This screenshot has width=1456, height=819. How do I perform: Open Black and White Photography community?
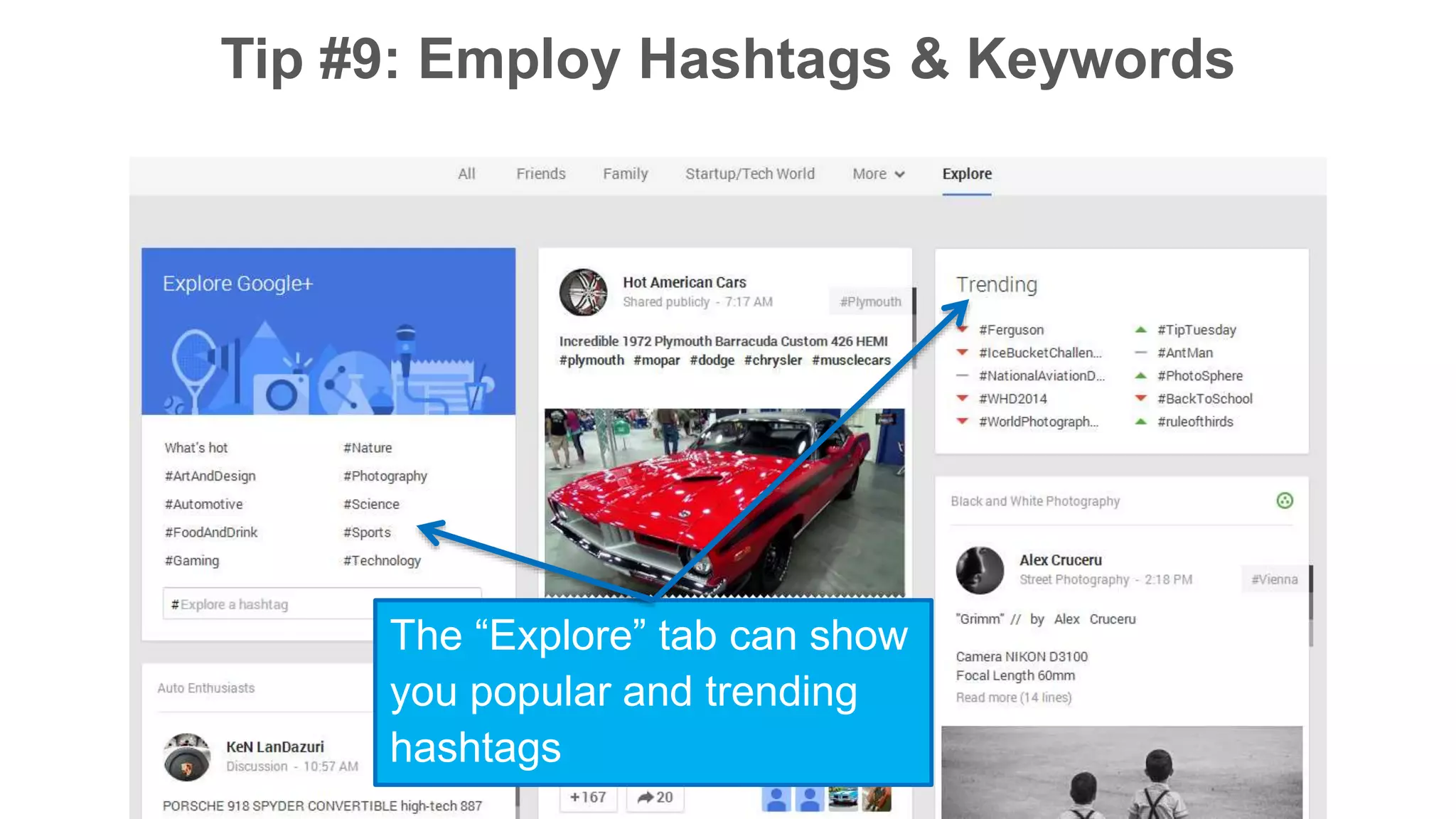tap(1035, 501)
